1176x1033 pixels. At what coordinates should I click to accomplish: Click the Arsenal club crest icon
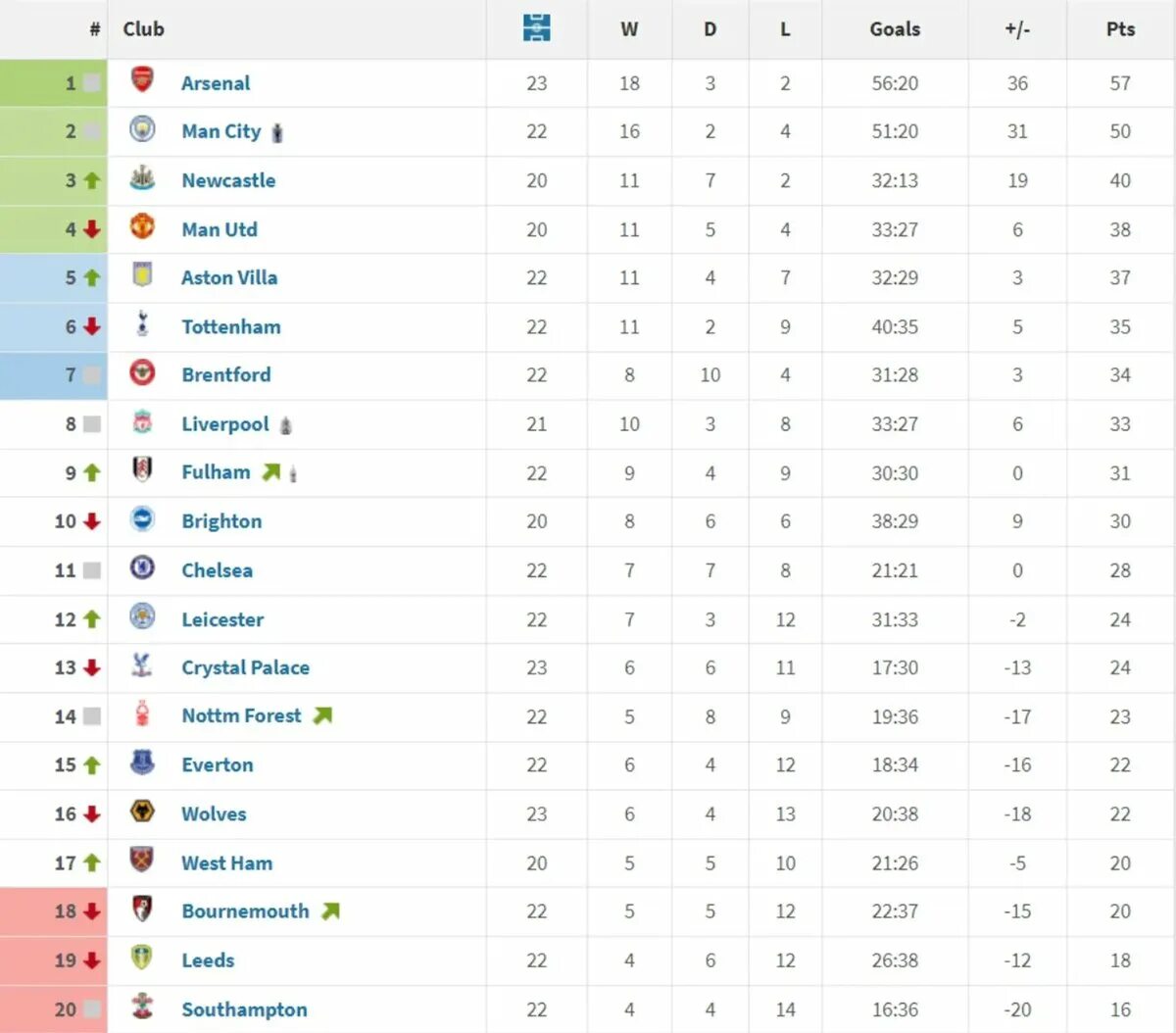(142, 80)
